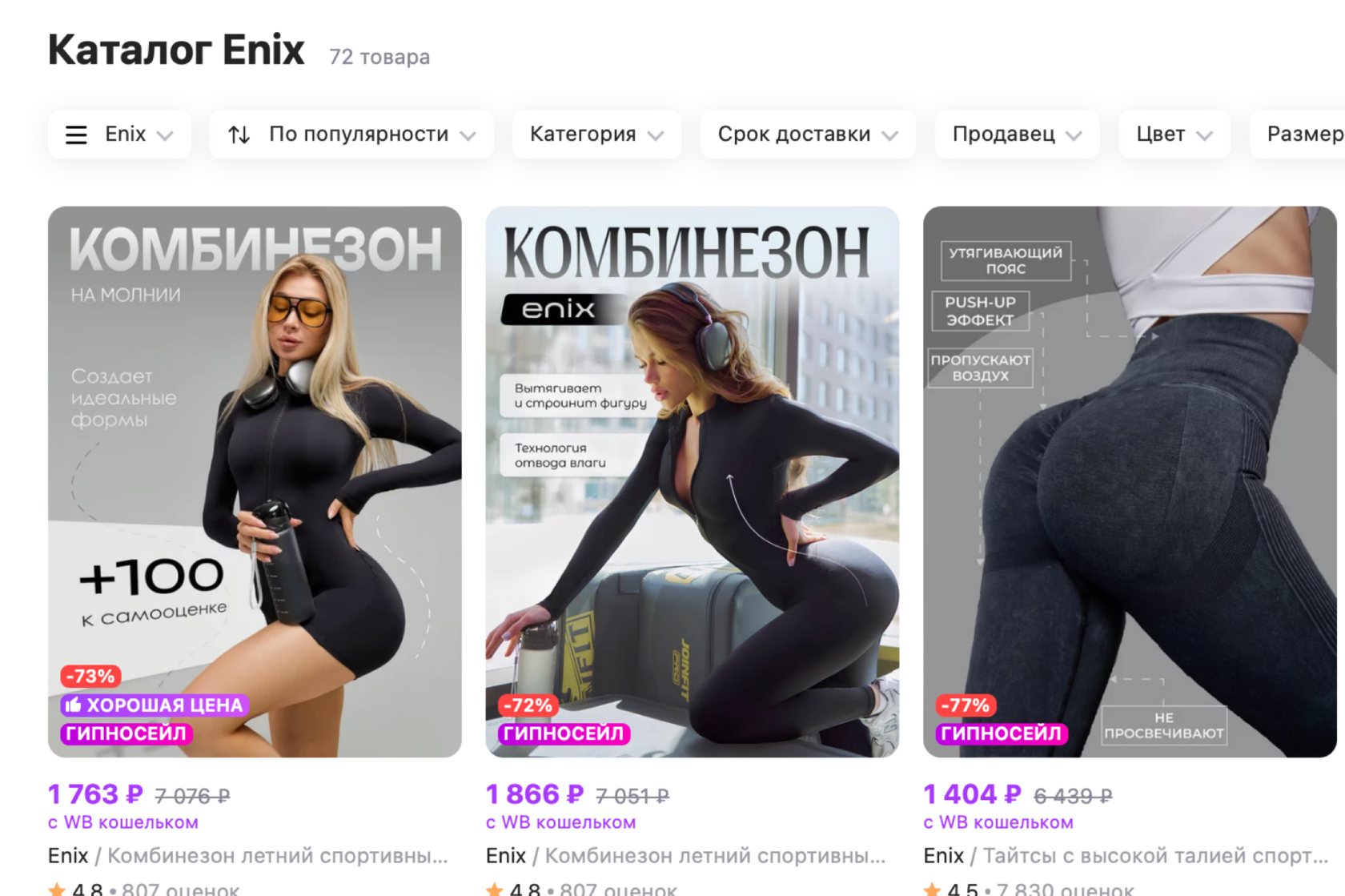
Task: Click the star rating icon under the first product
Action: point(57,889)
